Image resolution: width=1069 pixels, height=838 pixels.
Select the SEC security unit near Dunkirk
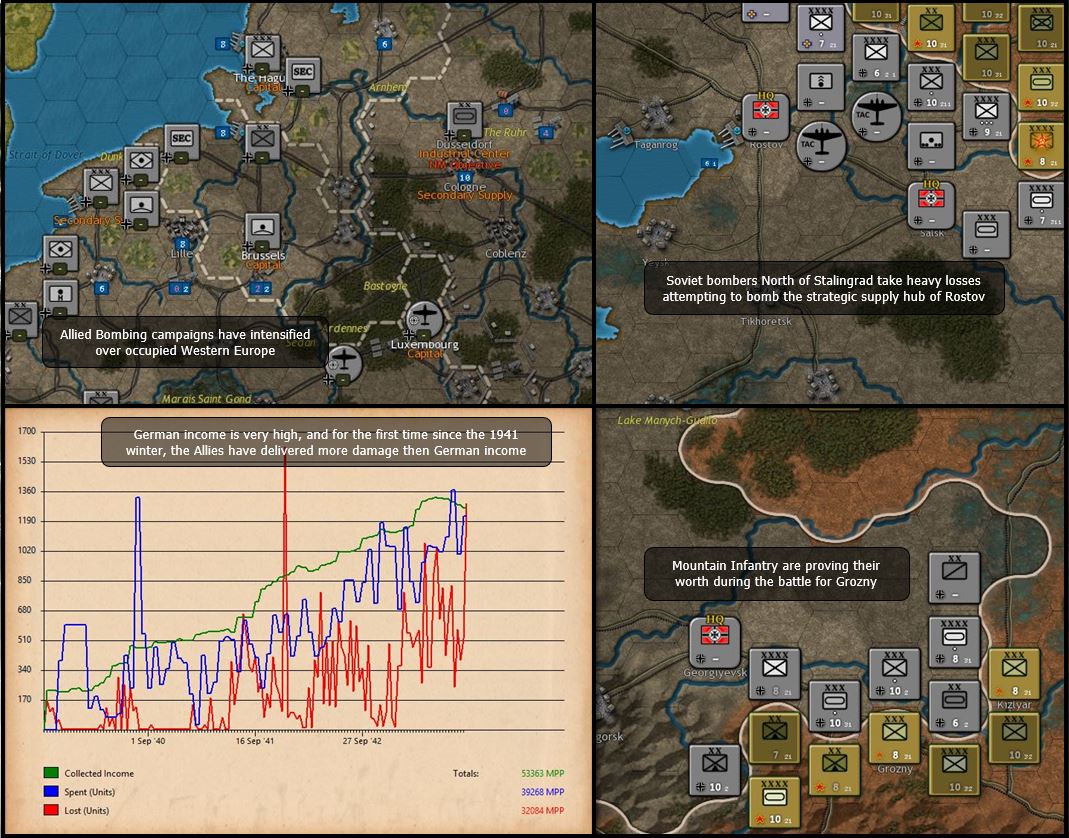[181, 143]
